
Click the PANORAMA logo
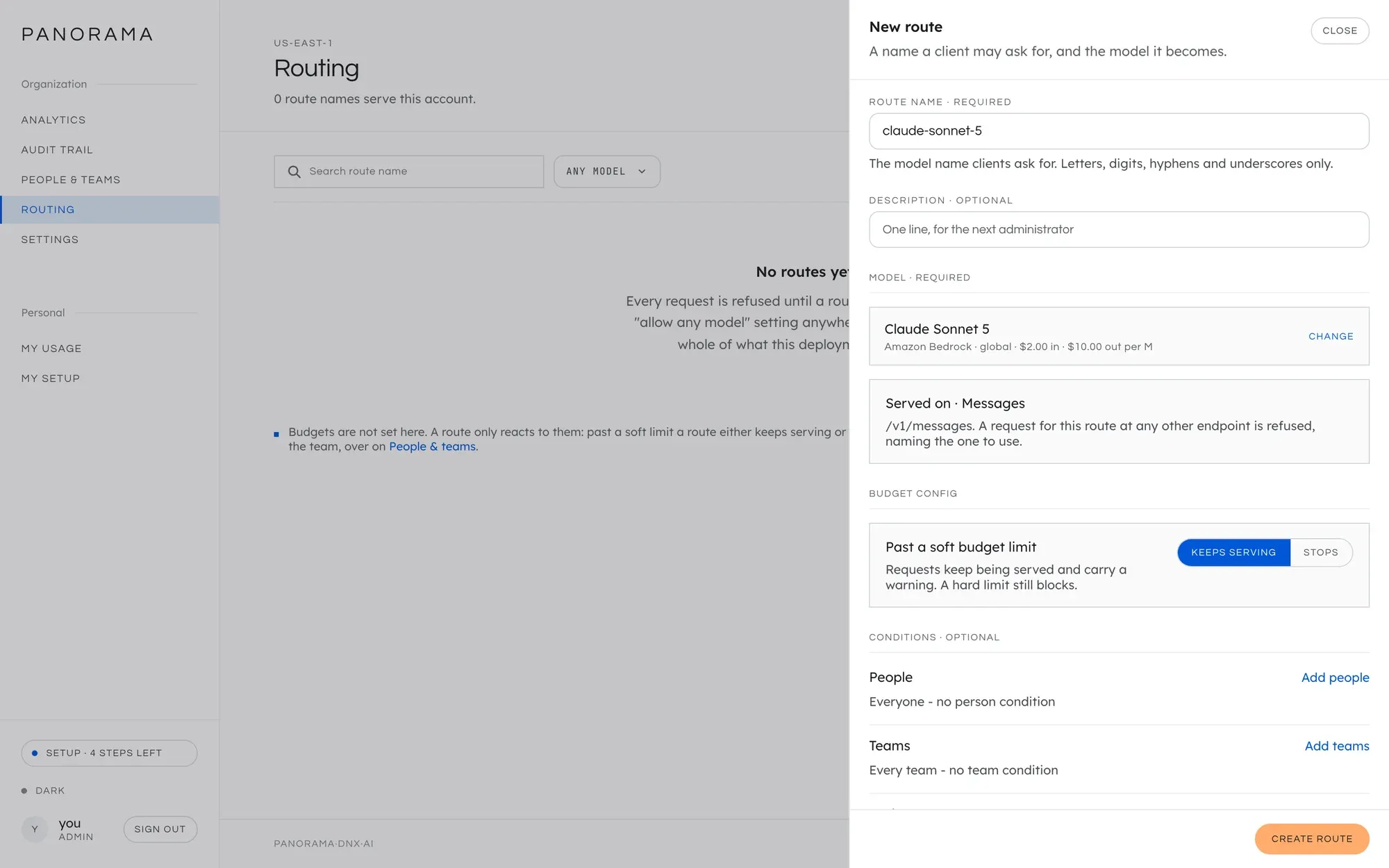(87, 34)
